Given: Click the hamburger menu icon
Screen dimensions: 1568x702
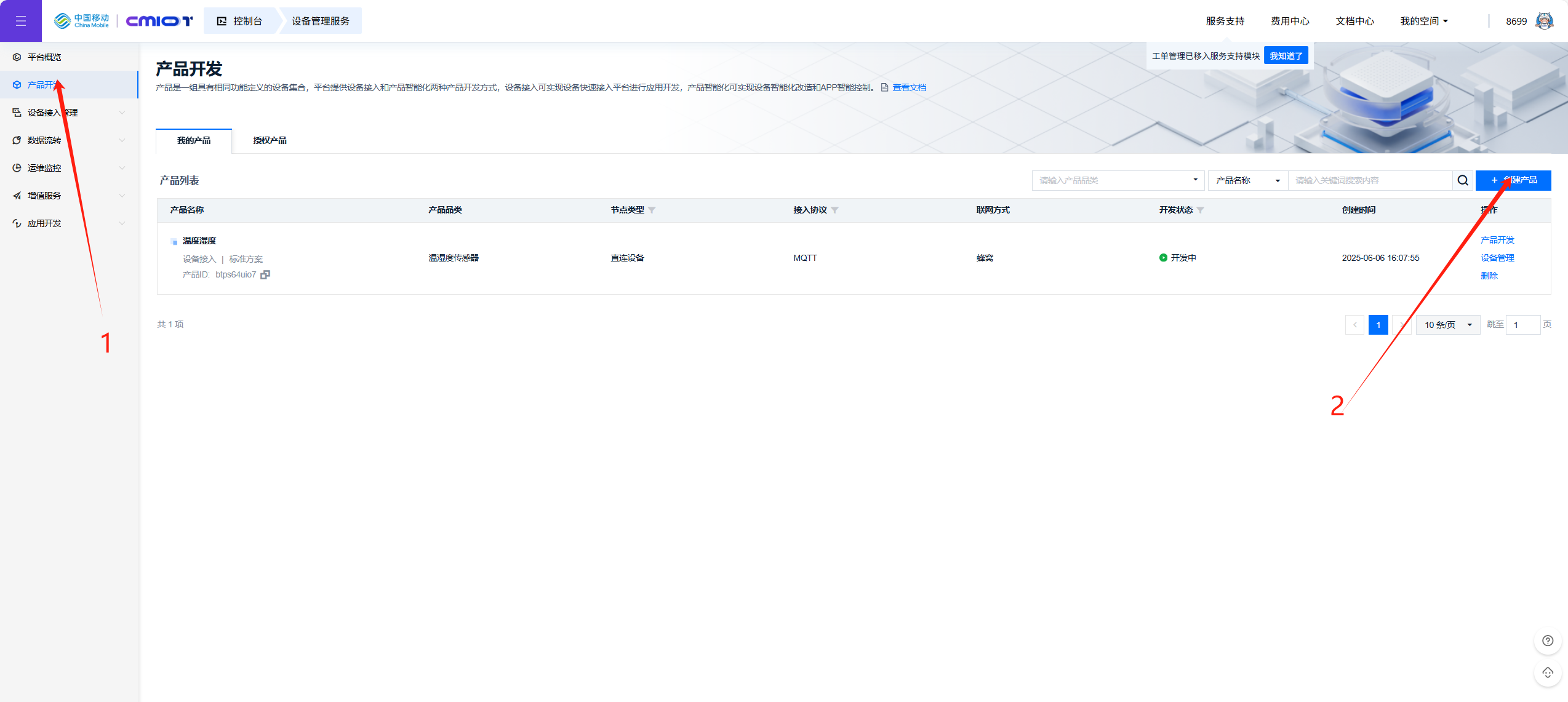Looking at the screenshot, I should 20,21.
